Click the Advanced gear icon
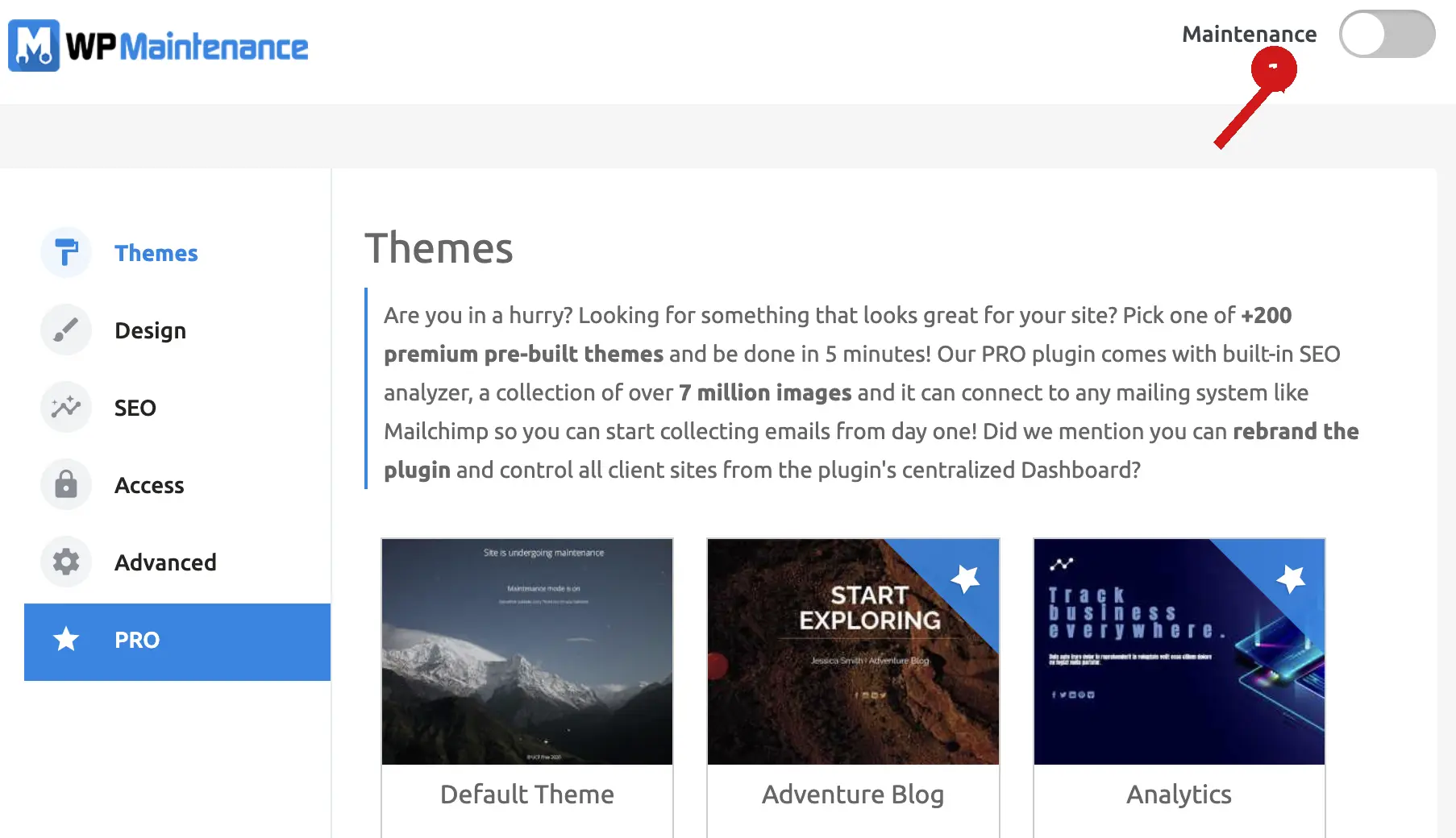This screenshot has width=1456, height=838. tap(66, 562)
